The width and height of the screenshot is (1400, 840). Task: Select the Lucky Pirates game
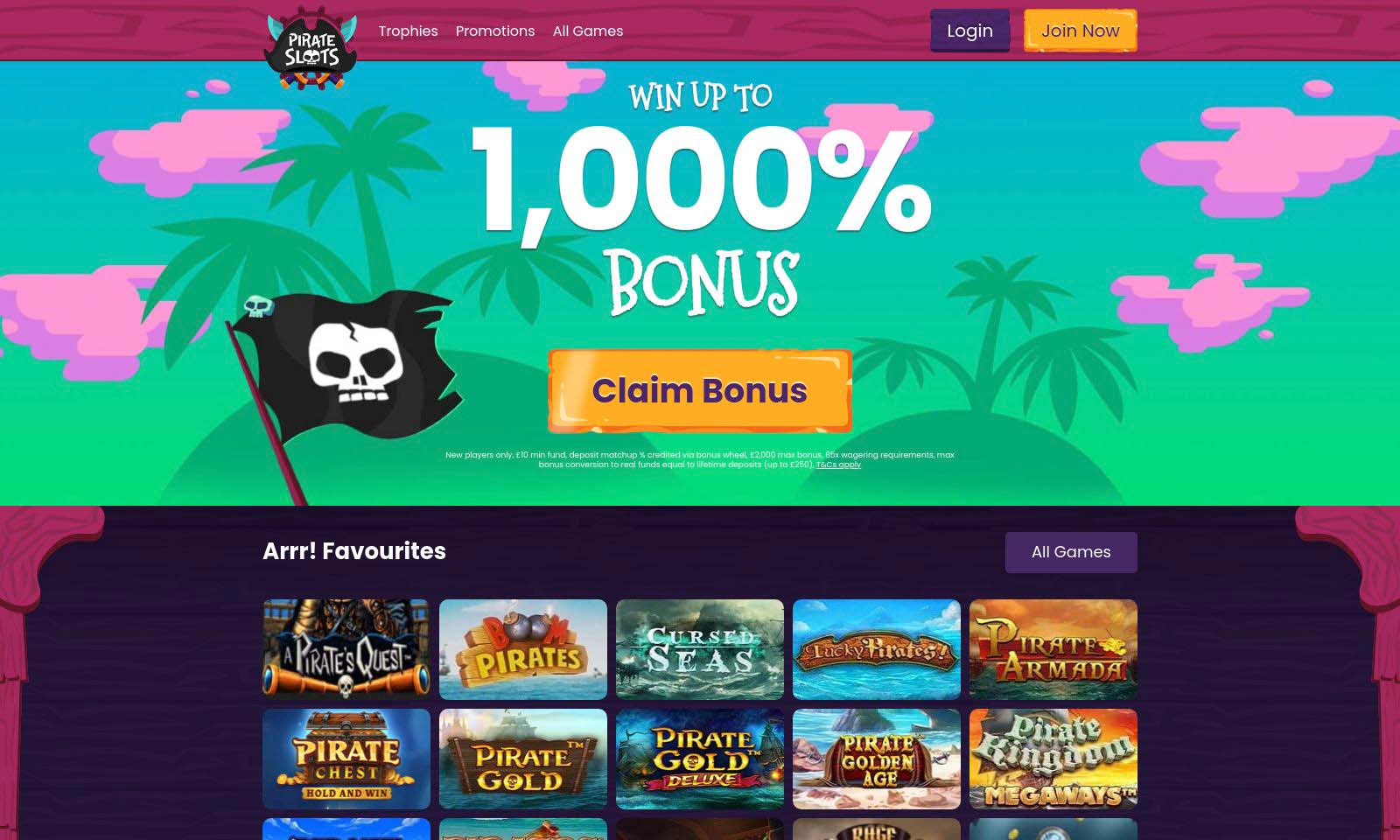[877, 649]
